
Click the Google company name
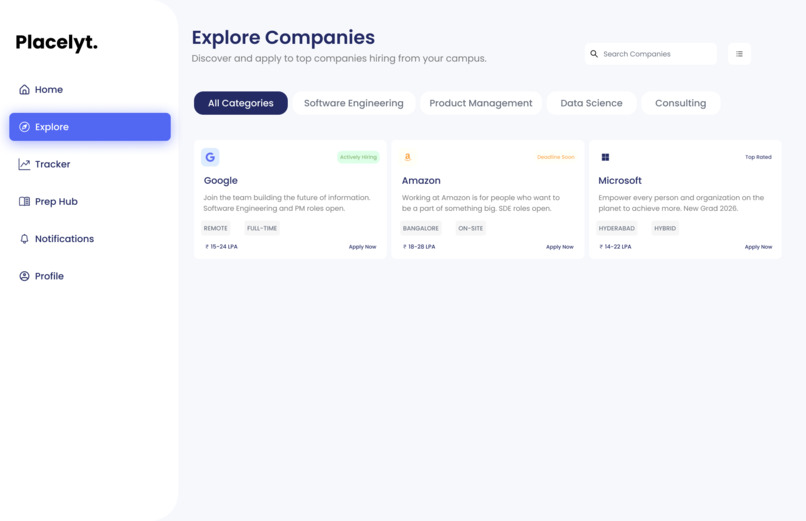click(x=221, y=181)
